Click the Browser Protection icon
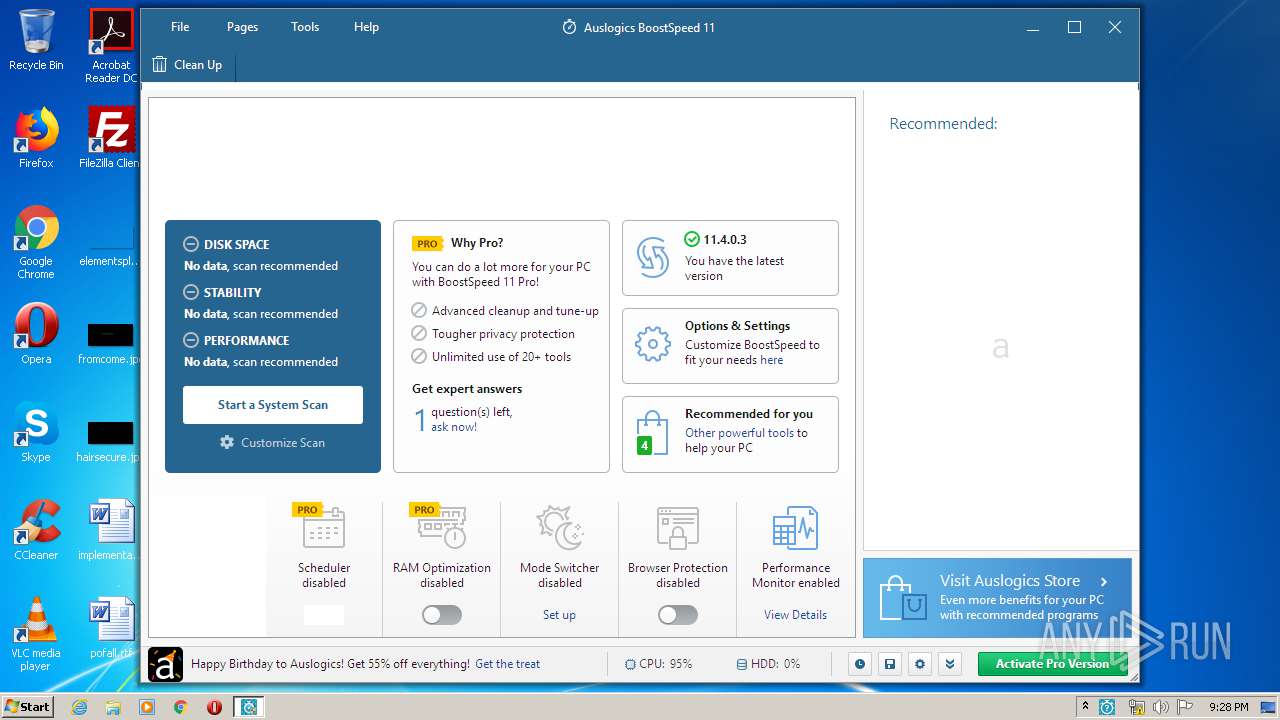 pyautogui.click(x=678, y=527)
